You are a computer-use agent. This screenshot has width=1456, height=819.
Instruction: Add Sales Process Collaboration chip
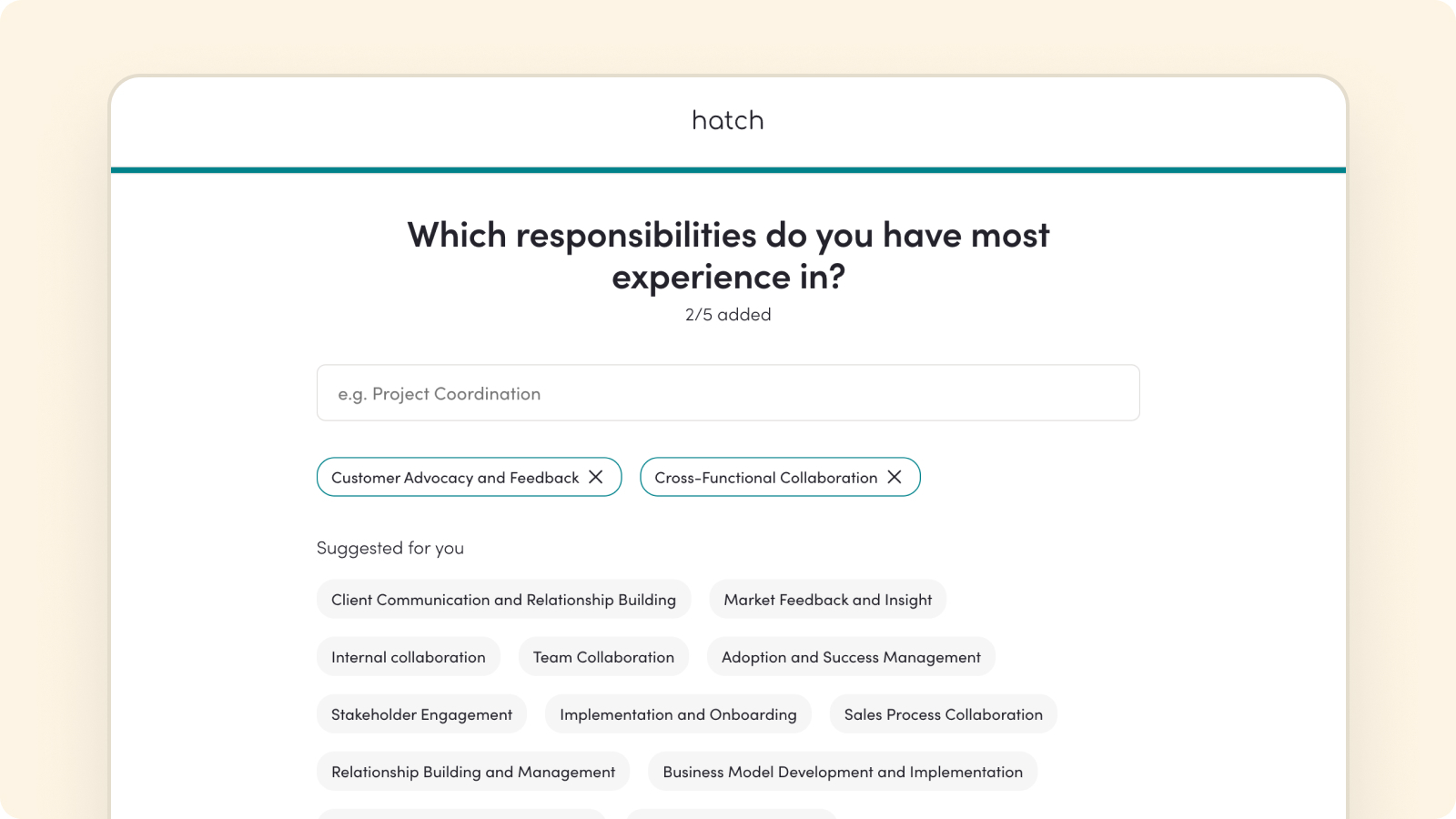(x=944, y=714)
